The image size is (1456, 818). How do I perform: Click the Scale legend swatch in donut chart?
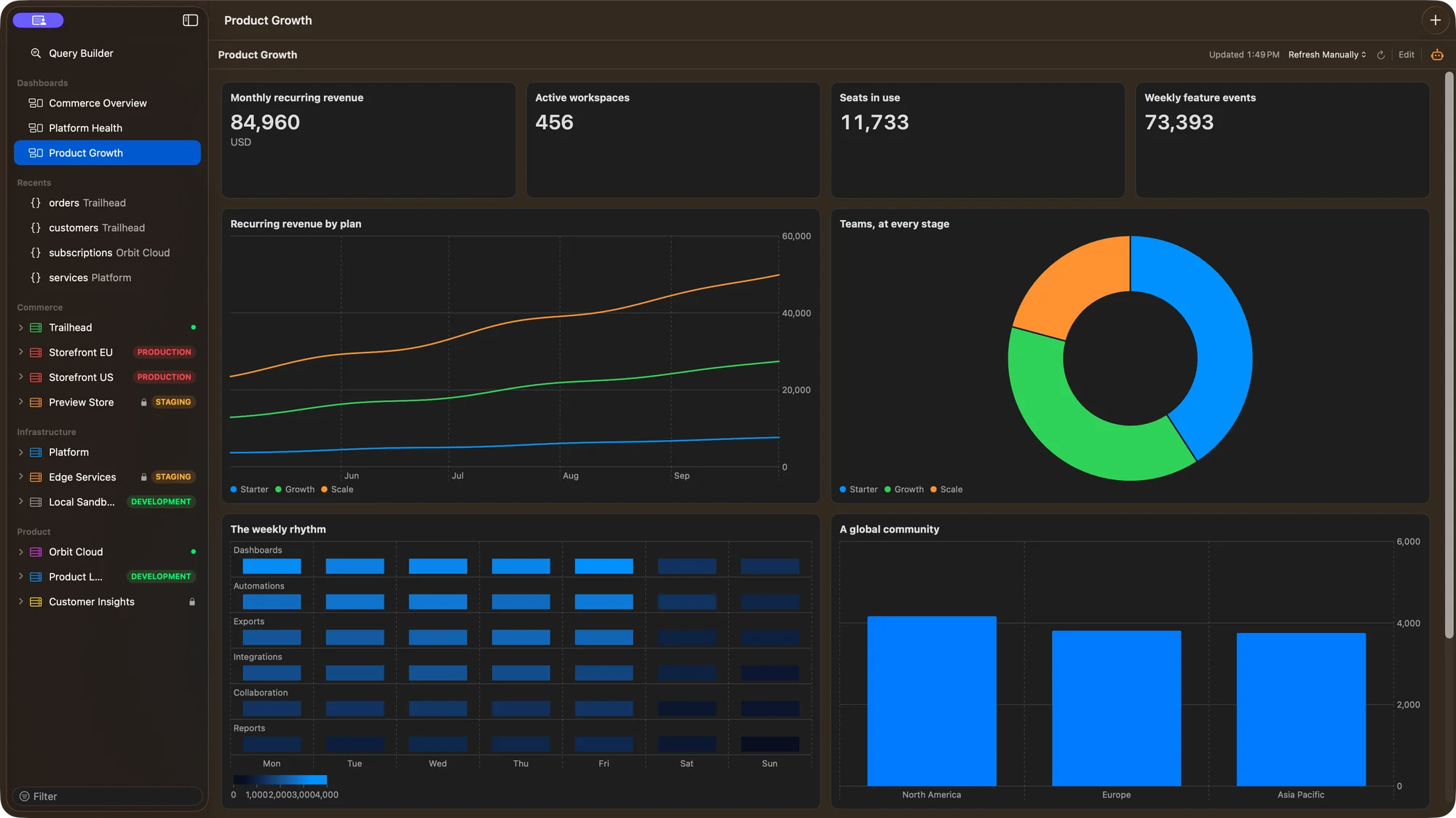click(x=933, y=489)
